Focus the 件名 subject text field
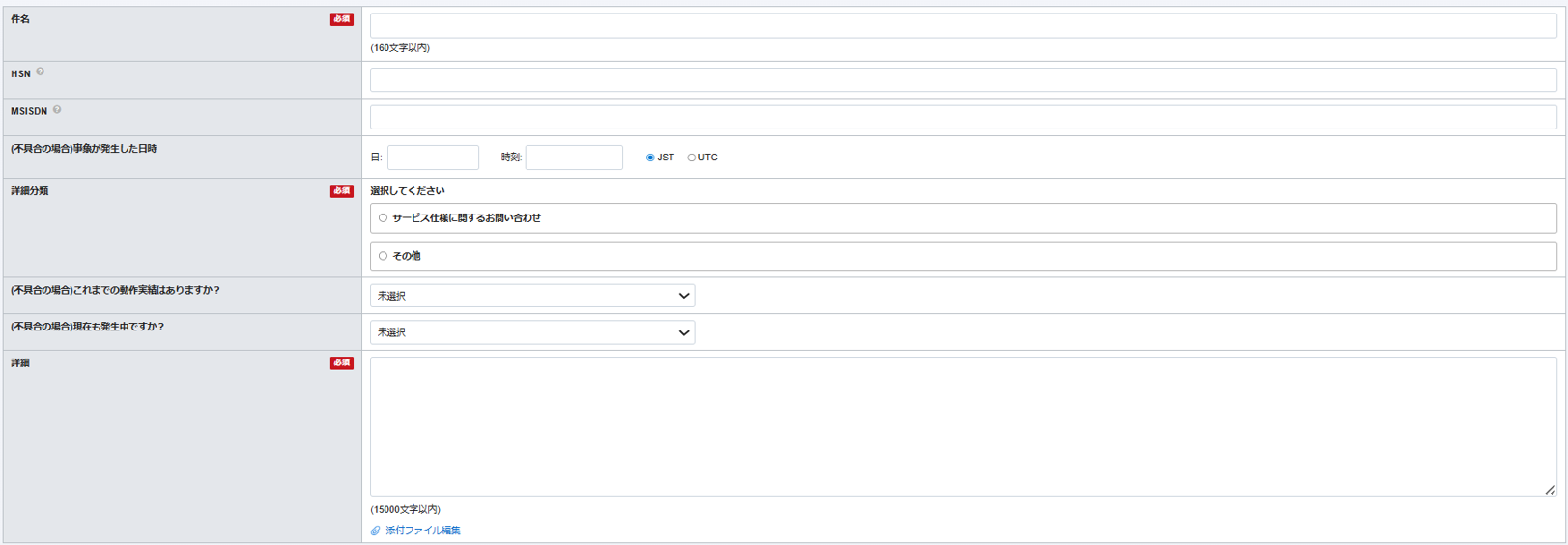 pos(962,26)
